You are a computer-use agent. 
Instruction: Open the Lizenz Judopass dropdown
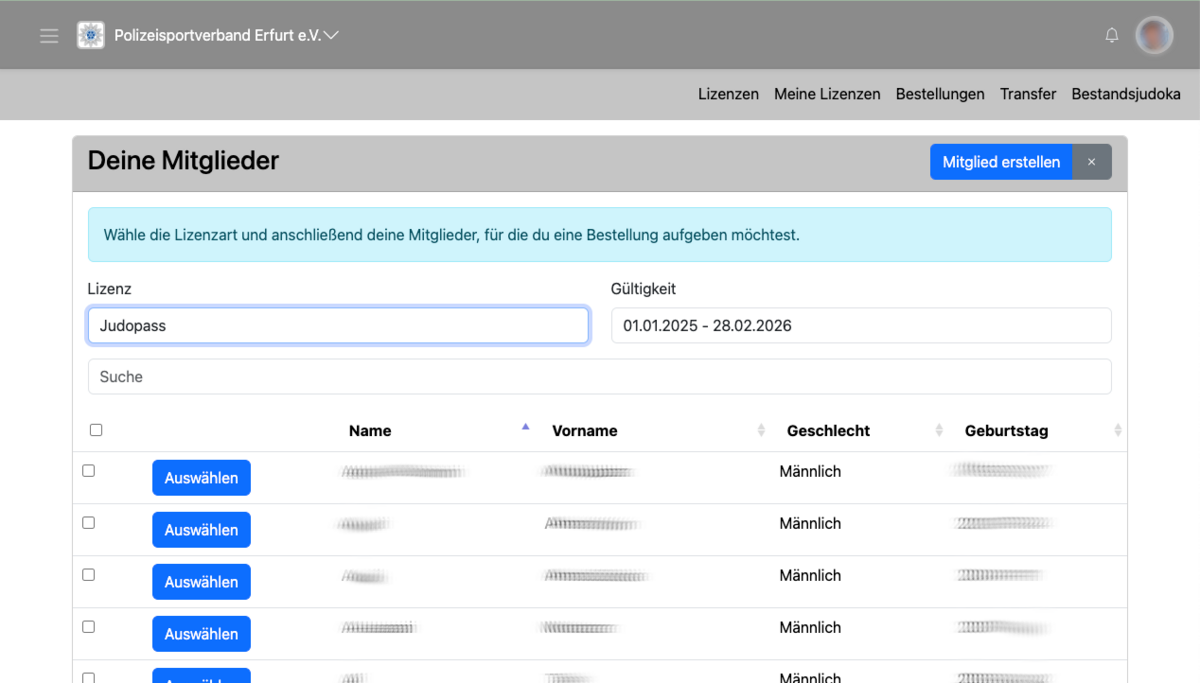coord(338,326)
